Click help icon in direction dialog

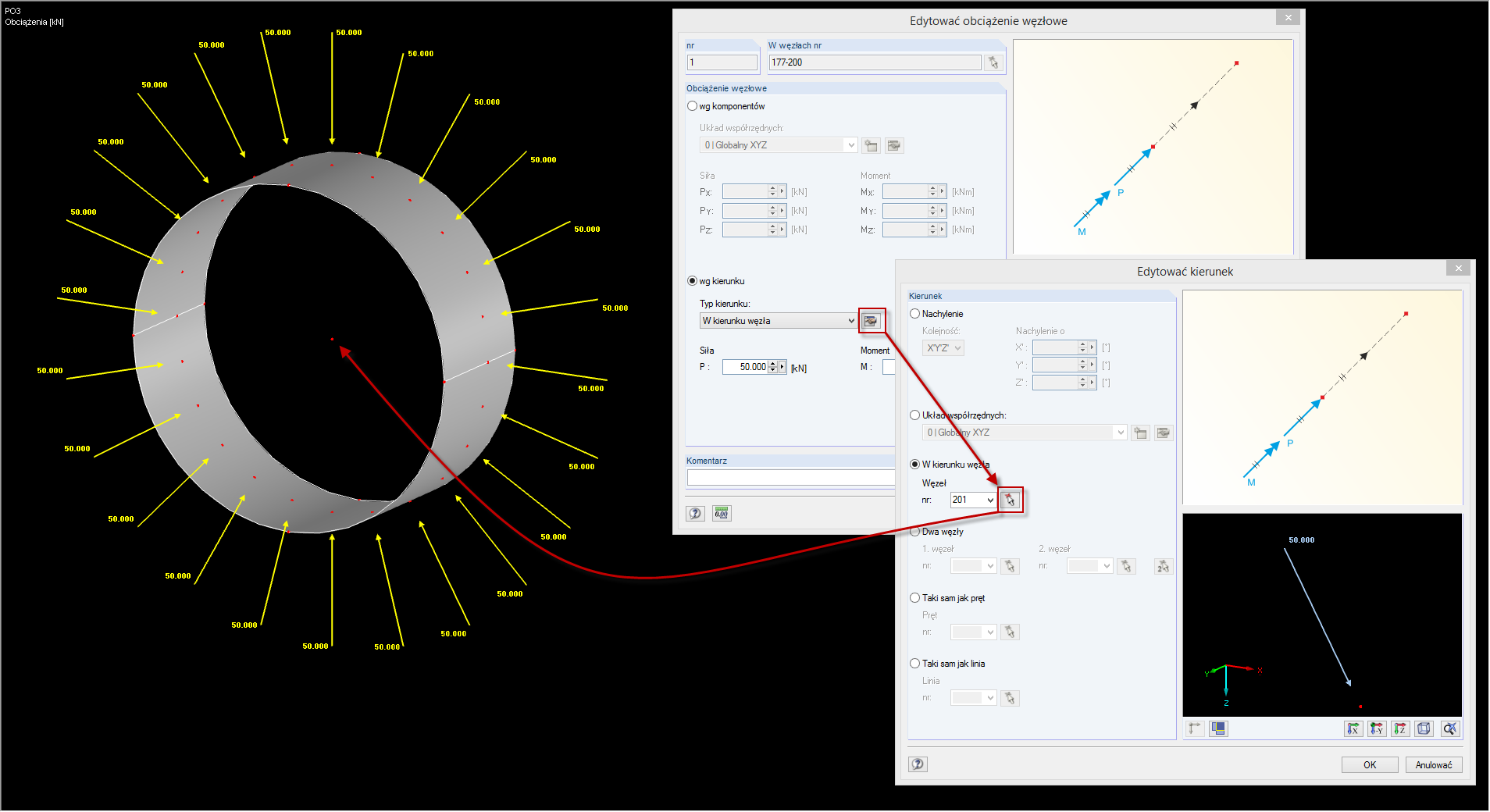pyautogui.click(x=918, y=764)
